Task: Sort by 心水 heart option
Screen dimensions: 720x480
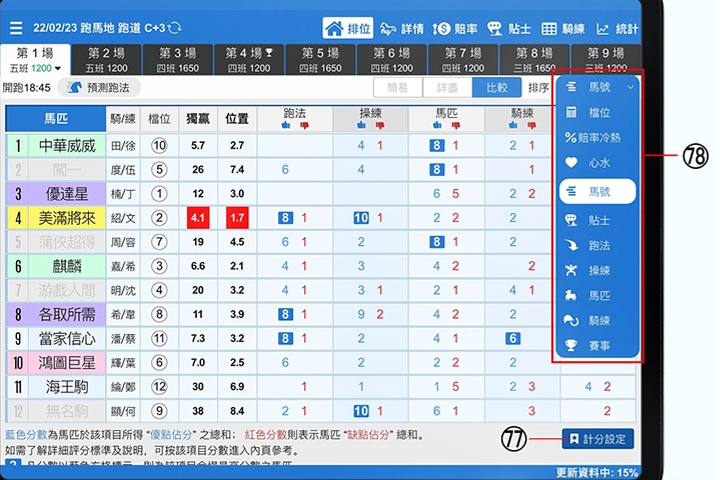Action: click(x=597, y=163)
